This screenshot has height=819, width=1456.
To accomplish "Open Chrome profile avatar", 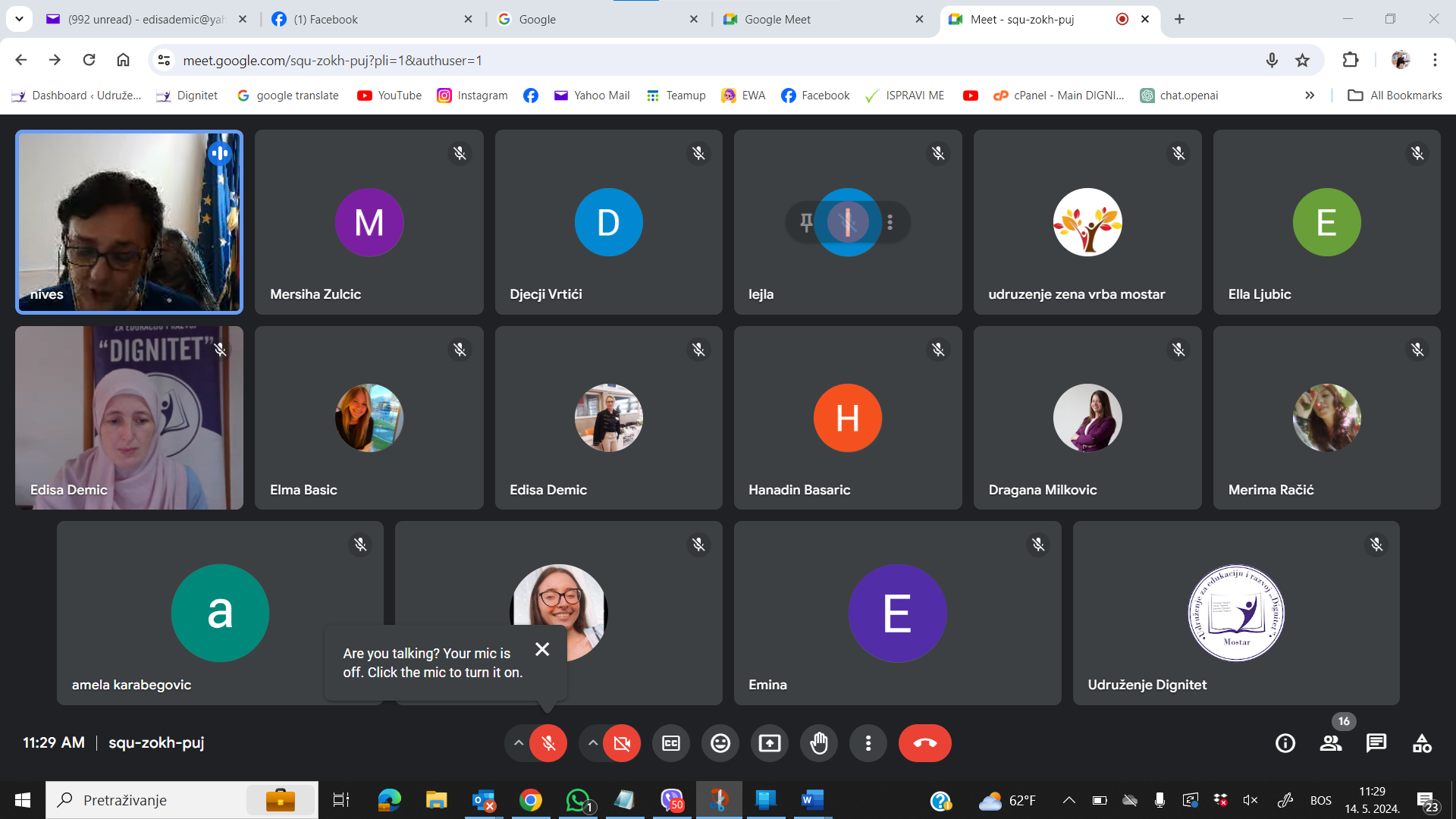I will pyautogui.click(x=1401, y=60).
